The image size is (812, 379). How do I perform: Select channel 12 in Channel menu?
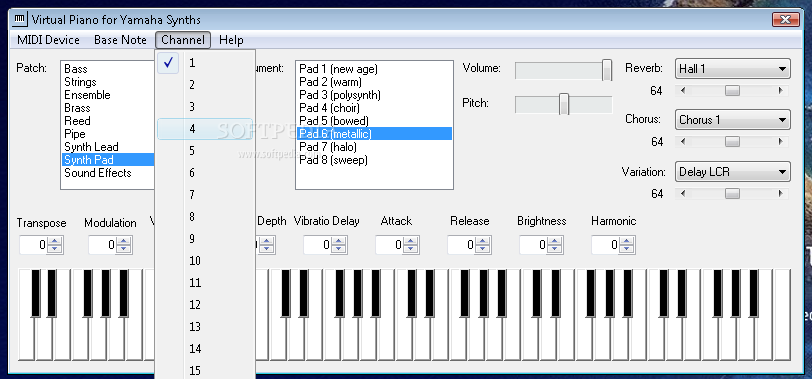[205, 305]
